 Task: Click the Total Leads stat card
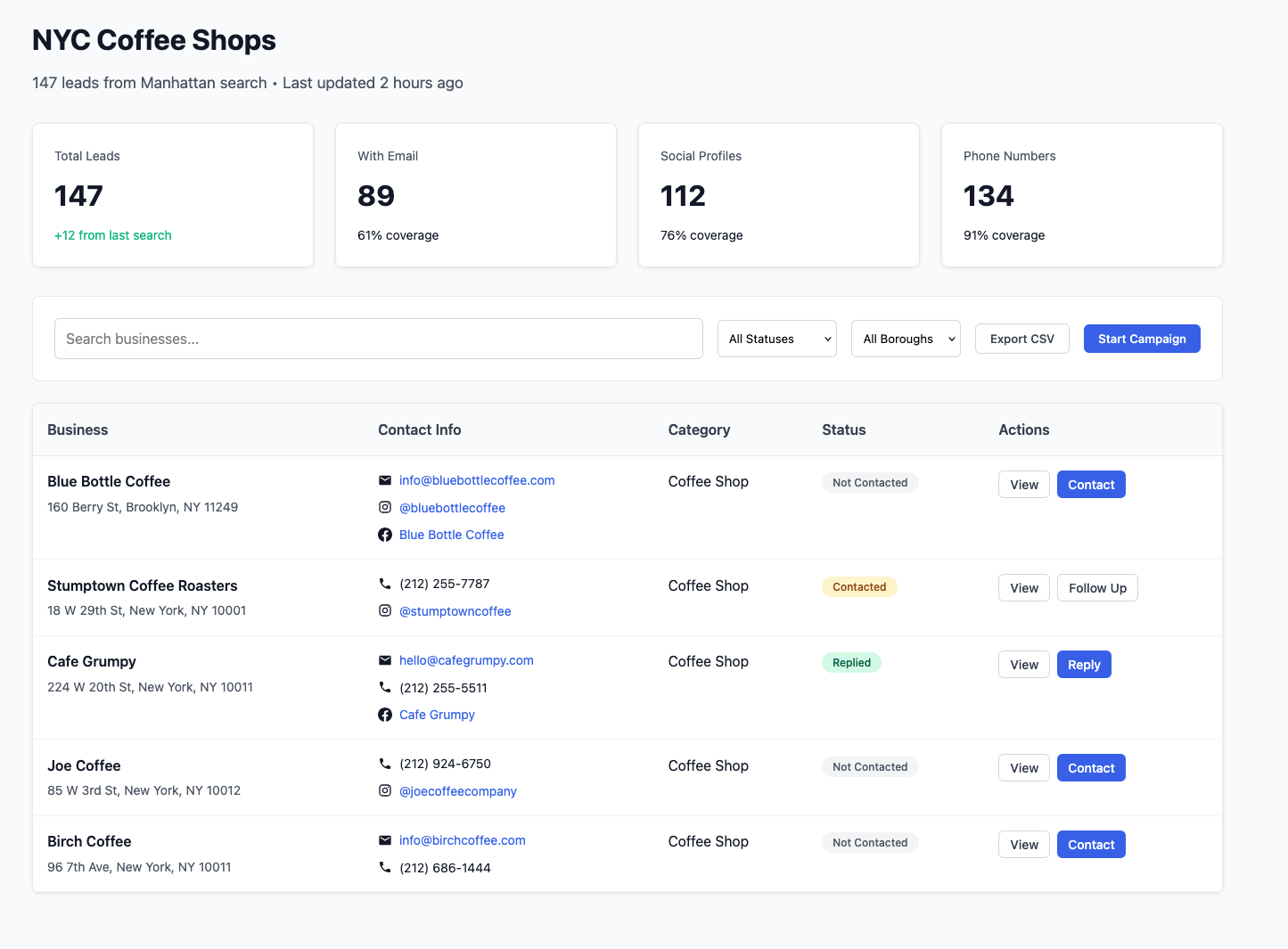[x=173, y=195]
